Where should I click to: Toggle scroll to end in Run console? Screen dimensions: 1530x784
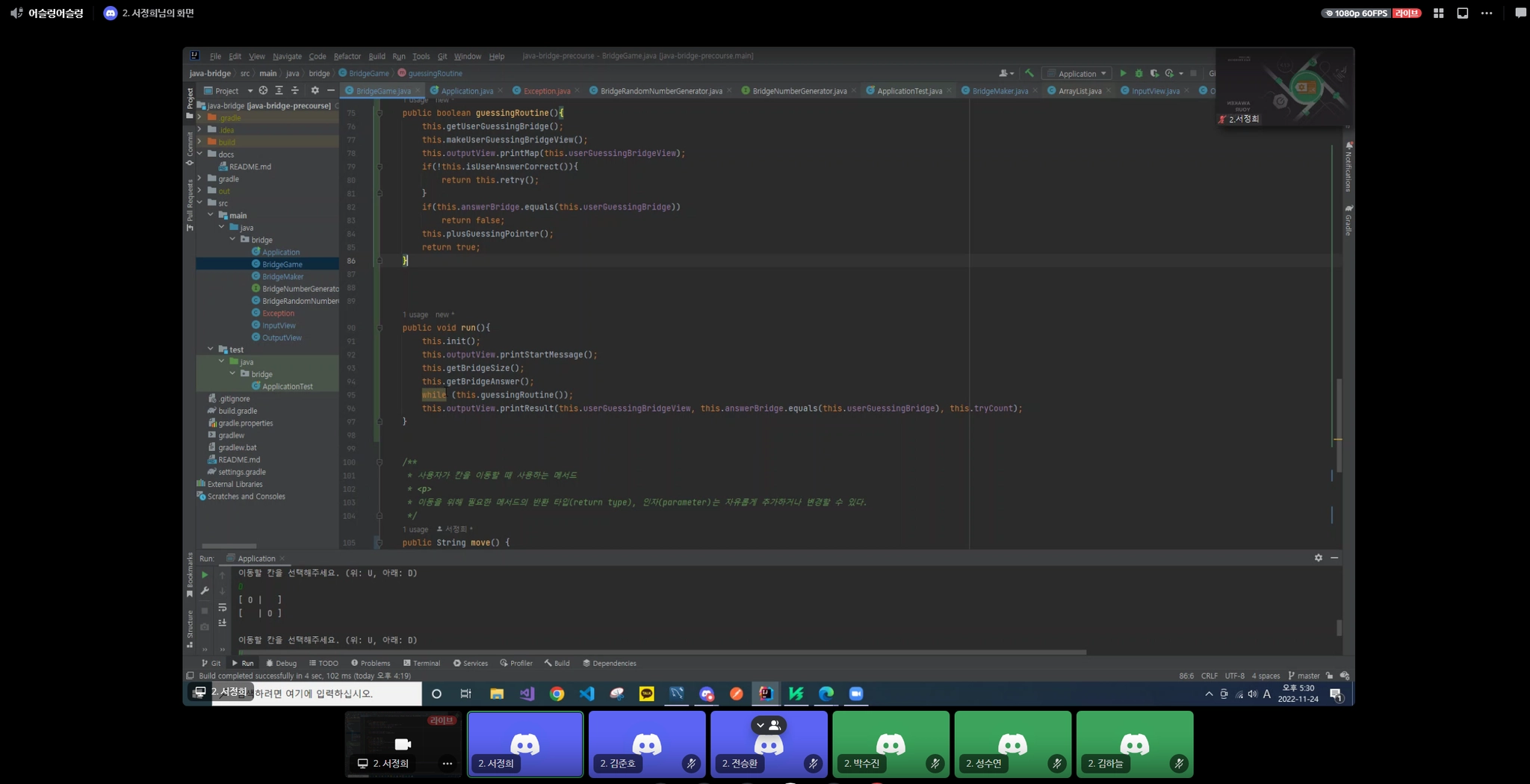tap(222, 623)
